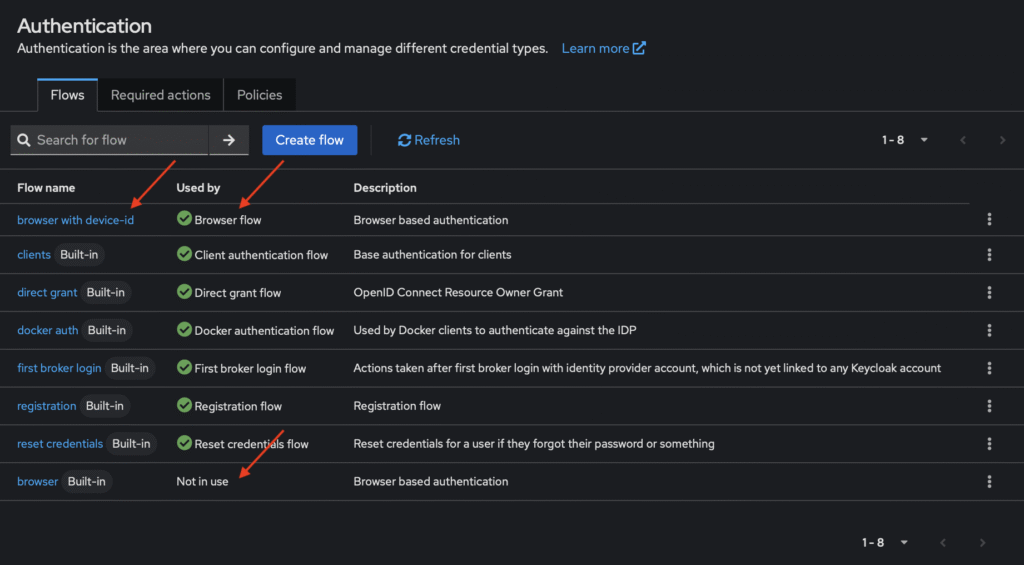Switch to the Policies tab
The height and width of the screenshot is (565, 1024).
point(259,95)
